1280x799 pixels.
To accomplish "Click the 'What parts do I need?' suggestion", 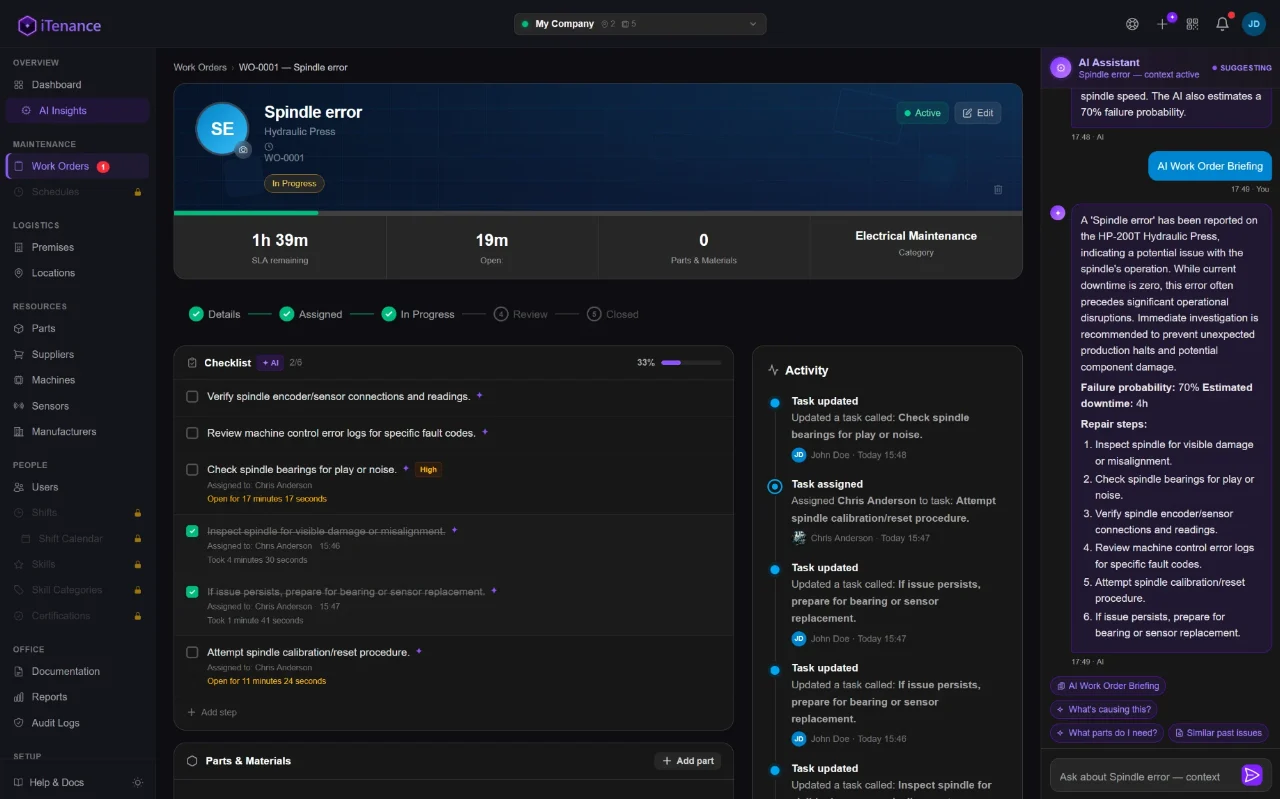I will pos(1107,733).
